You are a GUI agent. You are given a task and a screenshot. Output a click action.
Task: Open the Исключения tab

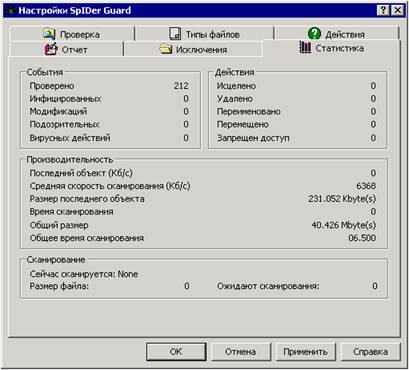tap(193, 50)
